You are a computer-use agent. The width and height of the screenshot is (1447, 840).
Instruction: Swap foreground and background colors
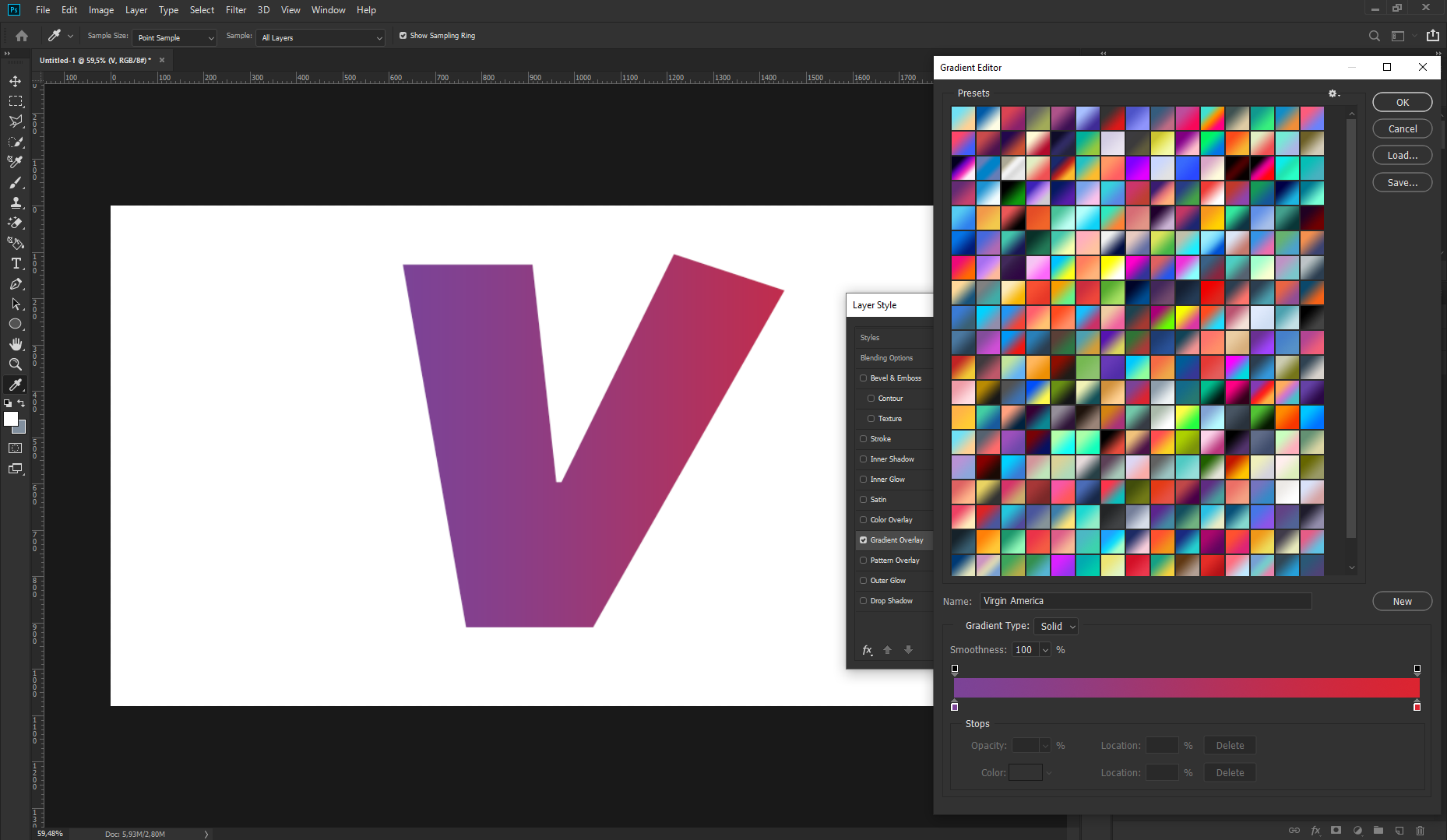(x=21, y=403)
